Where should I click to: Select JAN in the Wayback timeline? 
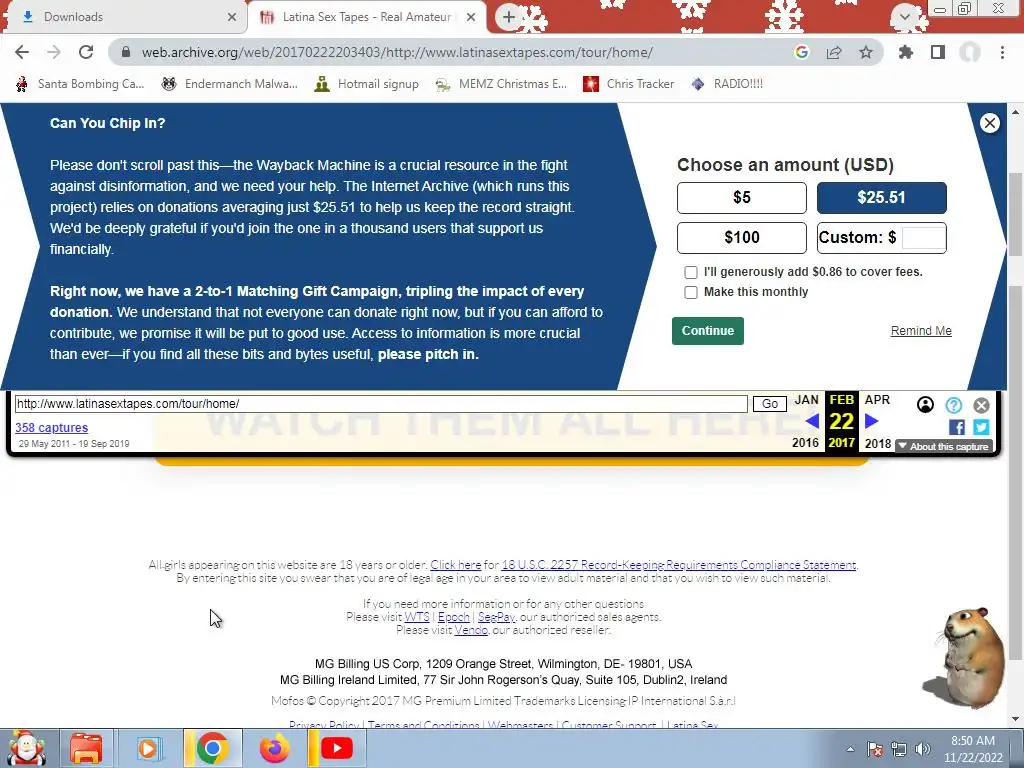(x=807, y=400)
